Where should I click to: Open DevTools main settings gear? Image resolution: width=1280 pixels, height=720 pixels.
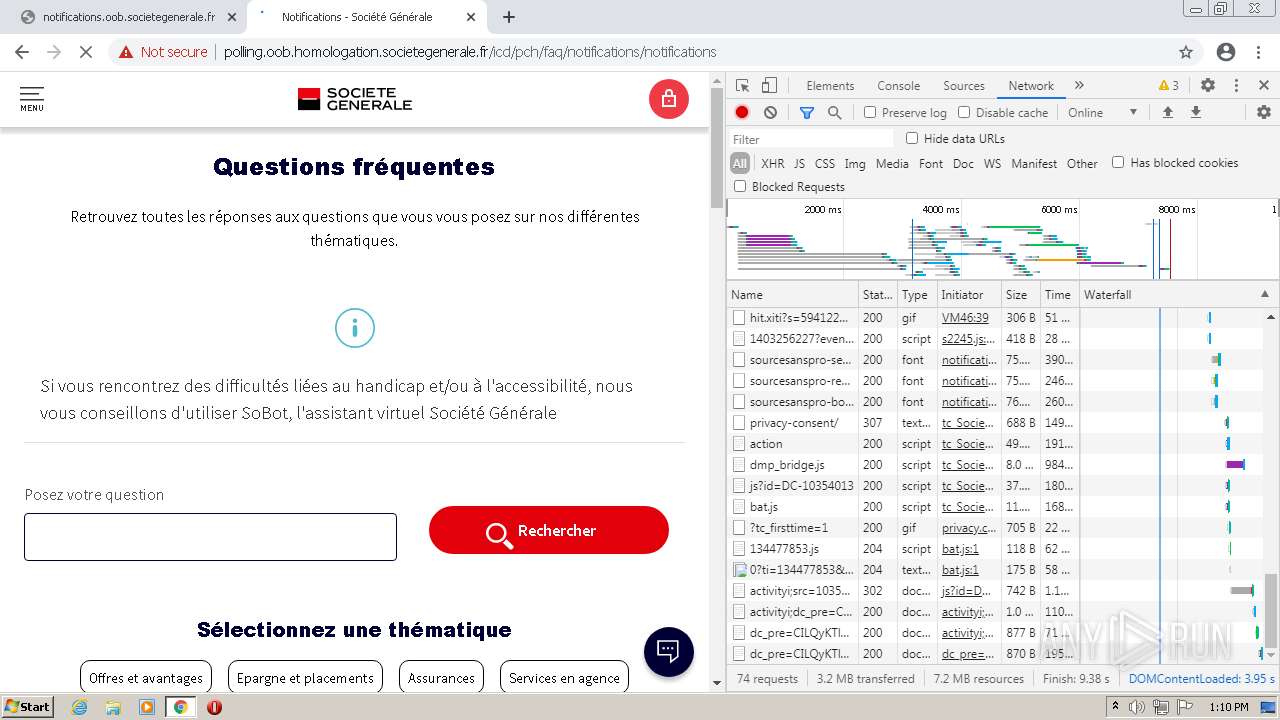[1207, 86]
